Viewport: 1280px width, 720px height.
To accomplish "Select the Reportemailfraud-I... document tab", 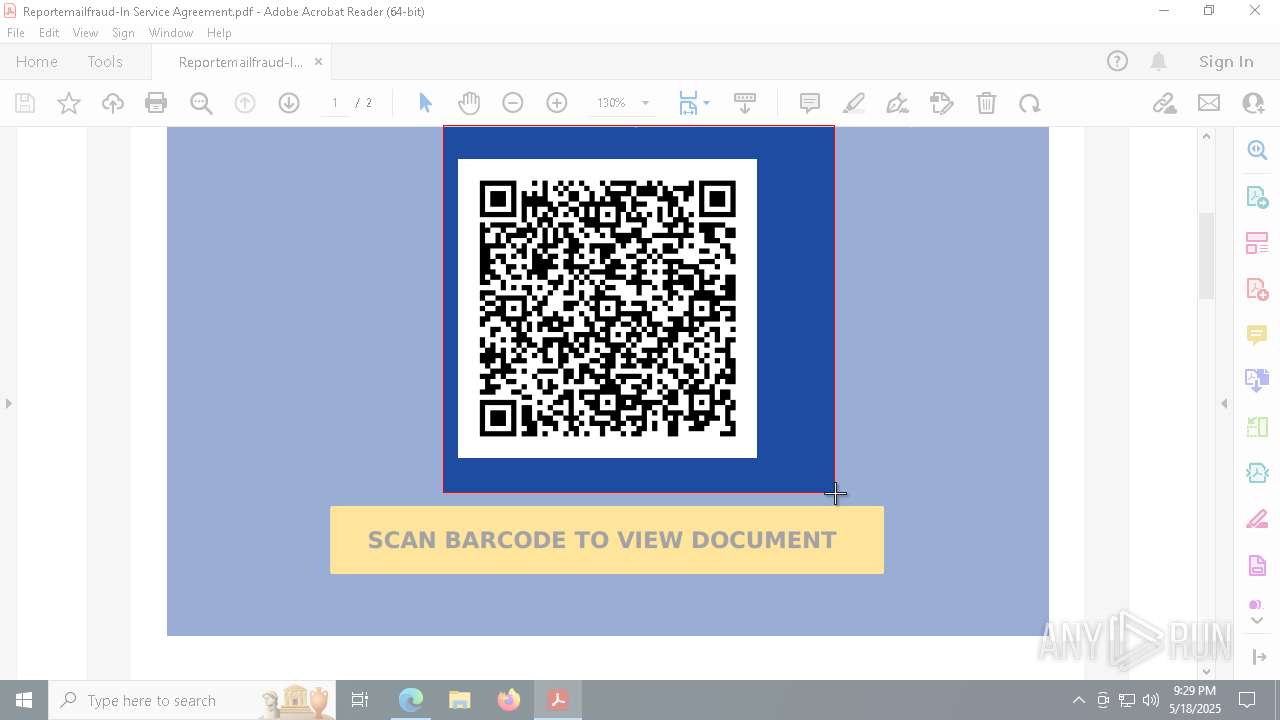I will click(241, 62).
